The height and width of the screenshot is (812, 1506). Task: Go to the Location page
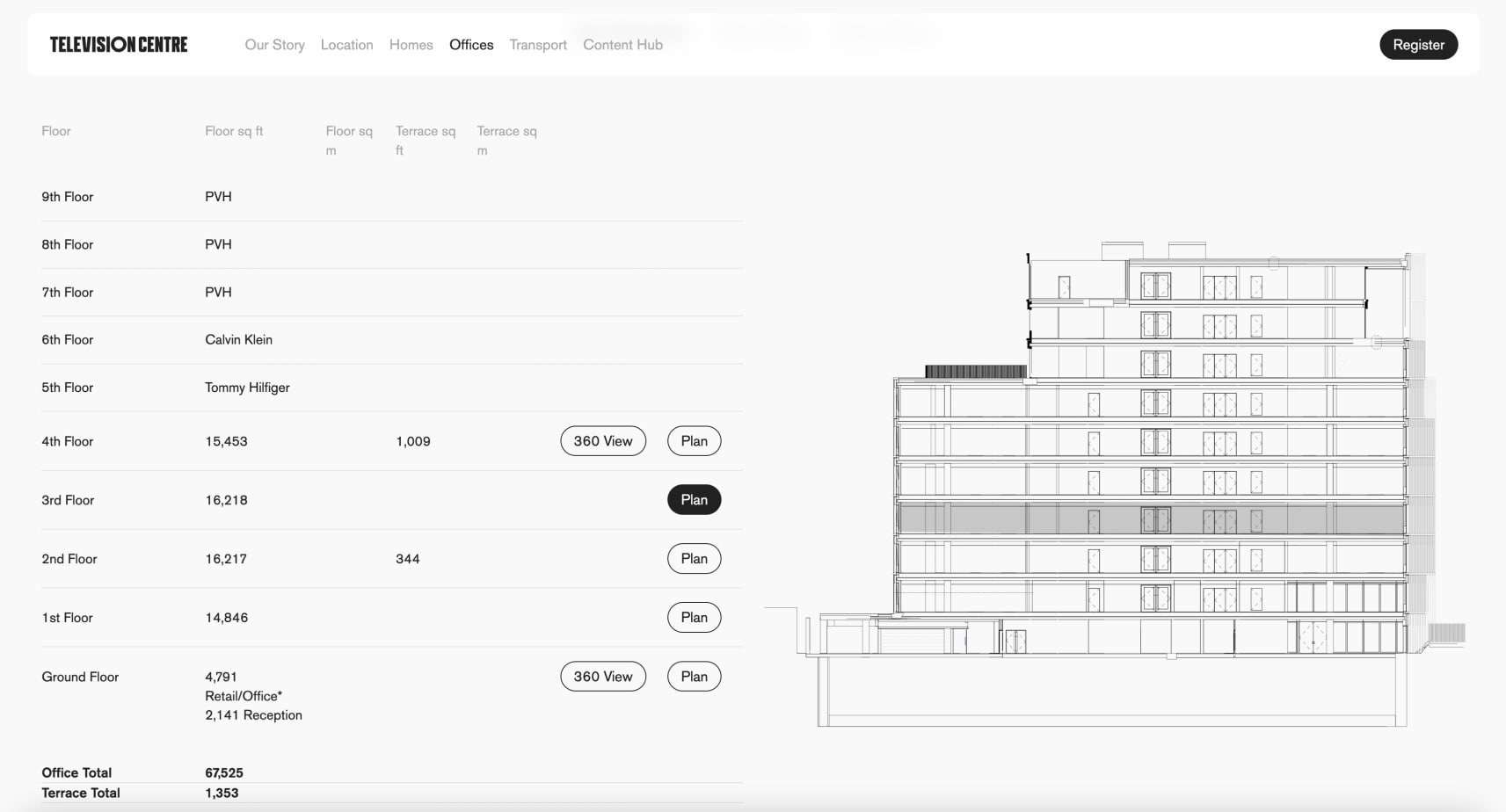[346, 45]
